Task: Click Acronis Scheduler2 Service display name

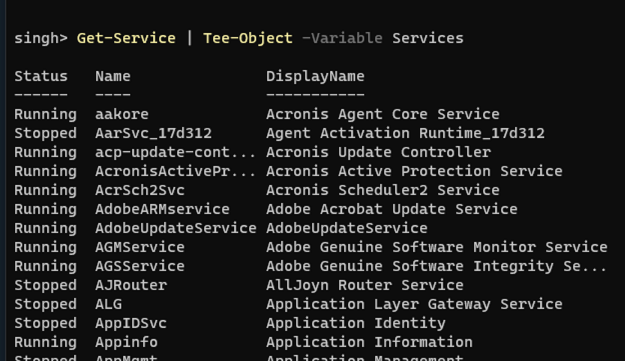Action: coord(383,190)
